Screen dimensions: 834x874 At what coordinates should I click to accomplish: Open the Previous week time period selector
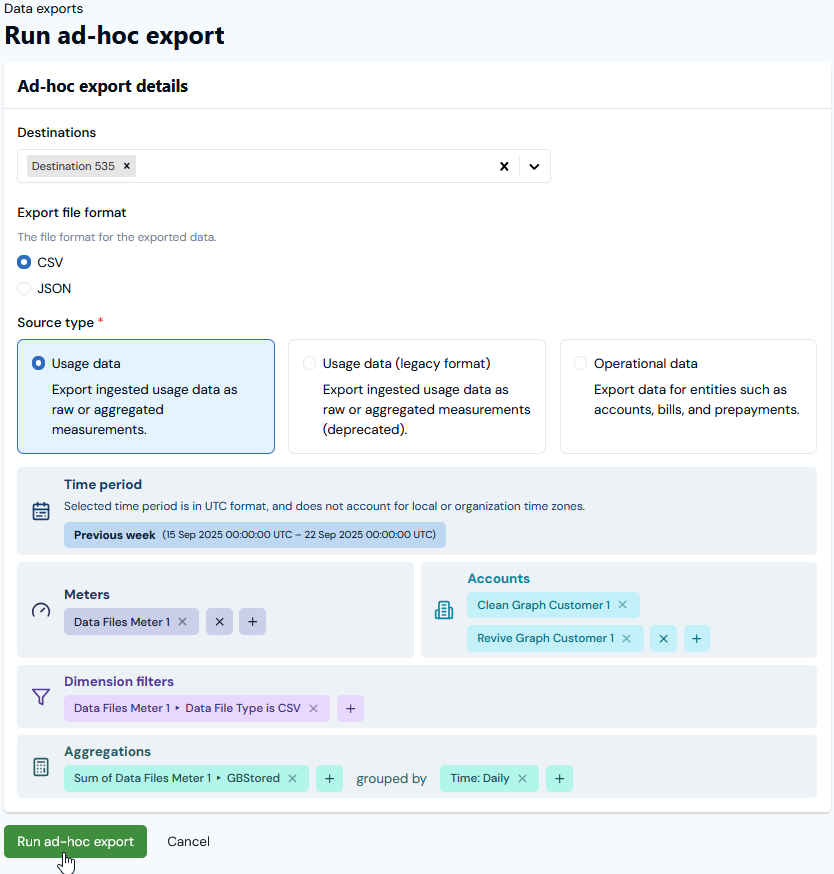(254, 535)
